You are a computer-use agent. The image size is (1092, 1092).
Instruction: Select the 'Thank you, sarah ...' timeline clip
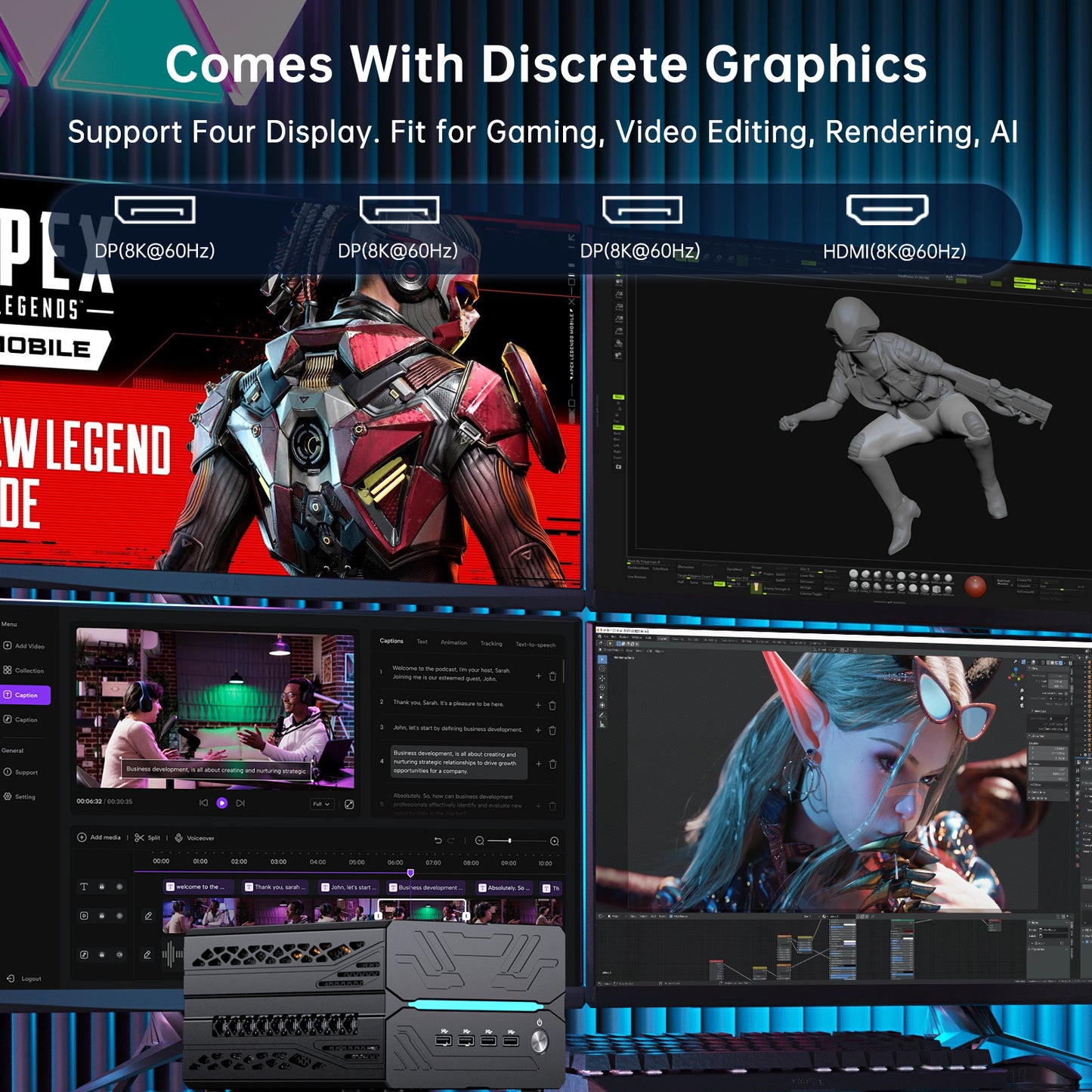274,887
